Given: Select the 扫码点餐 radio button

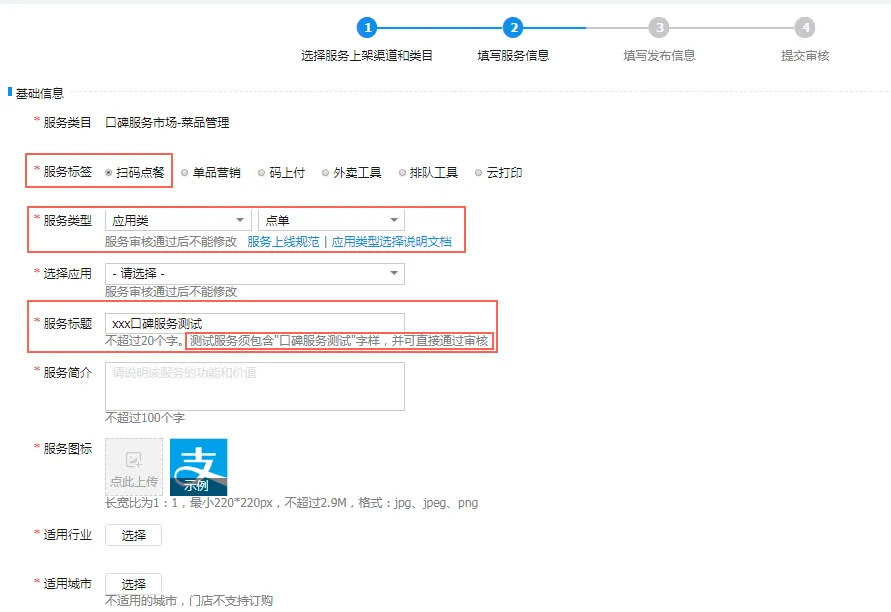Looking at the screenshot, I should (x=109, y=173).
